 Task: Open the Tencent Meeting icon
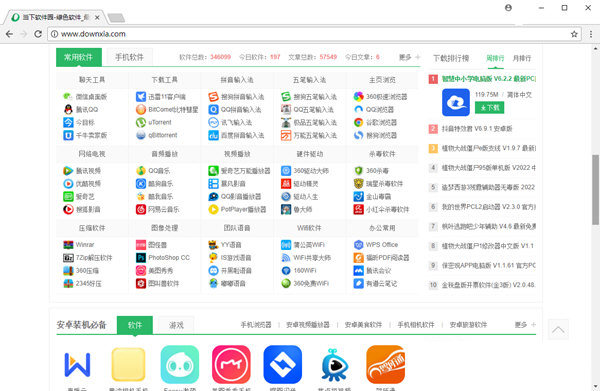(x=359, y=270)
